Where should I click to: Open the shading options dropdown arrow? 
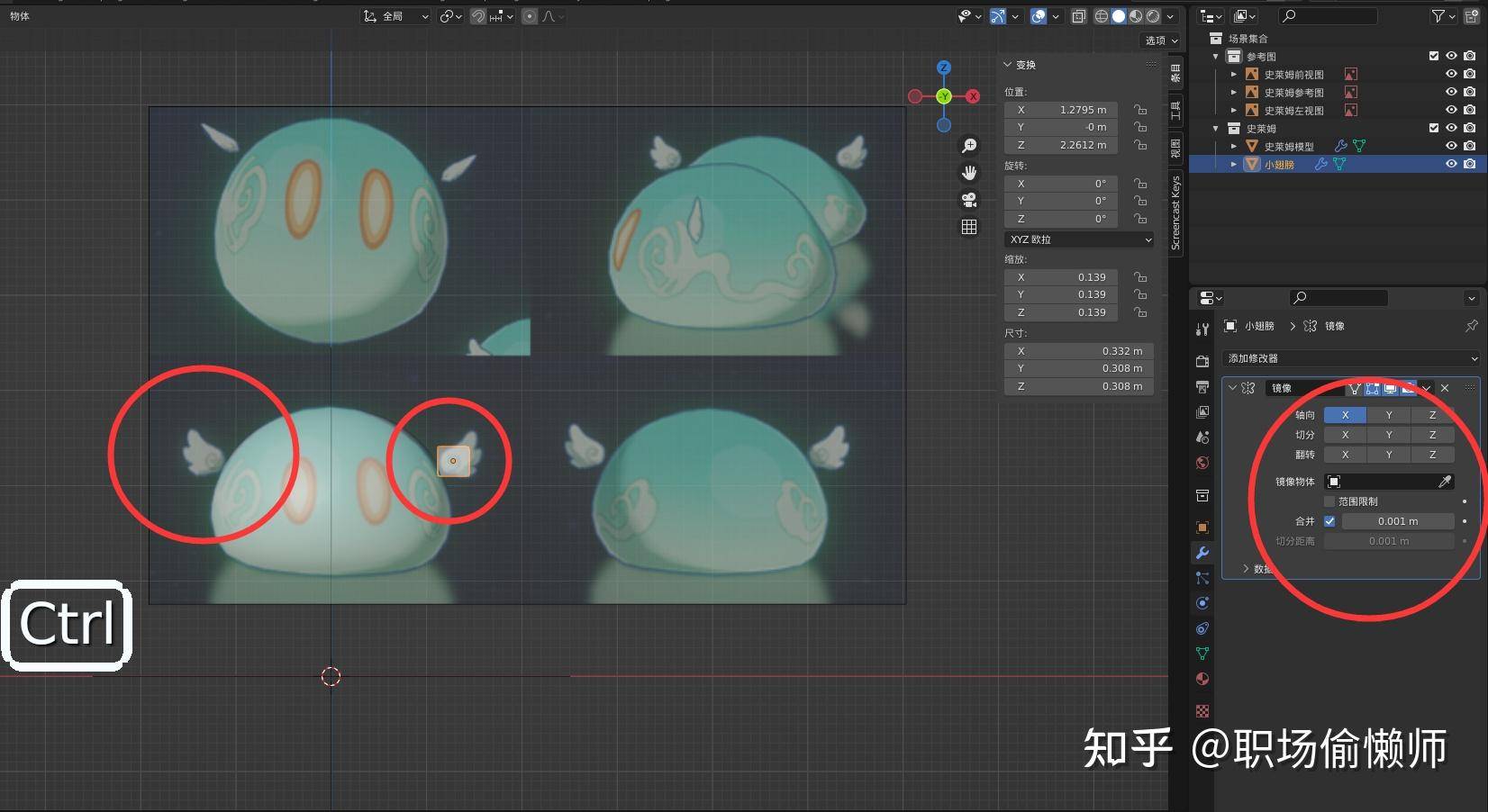coord(1170,16)
